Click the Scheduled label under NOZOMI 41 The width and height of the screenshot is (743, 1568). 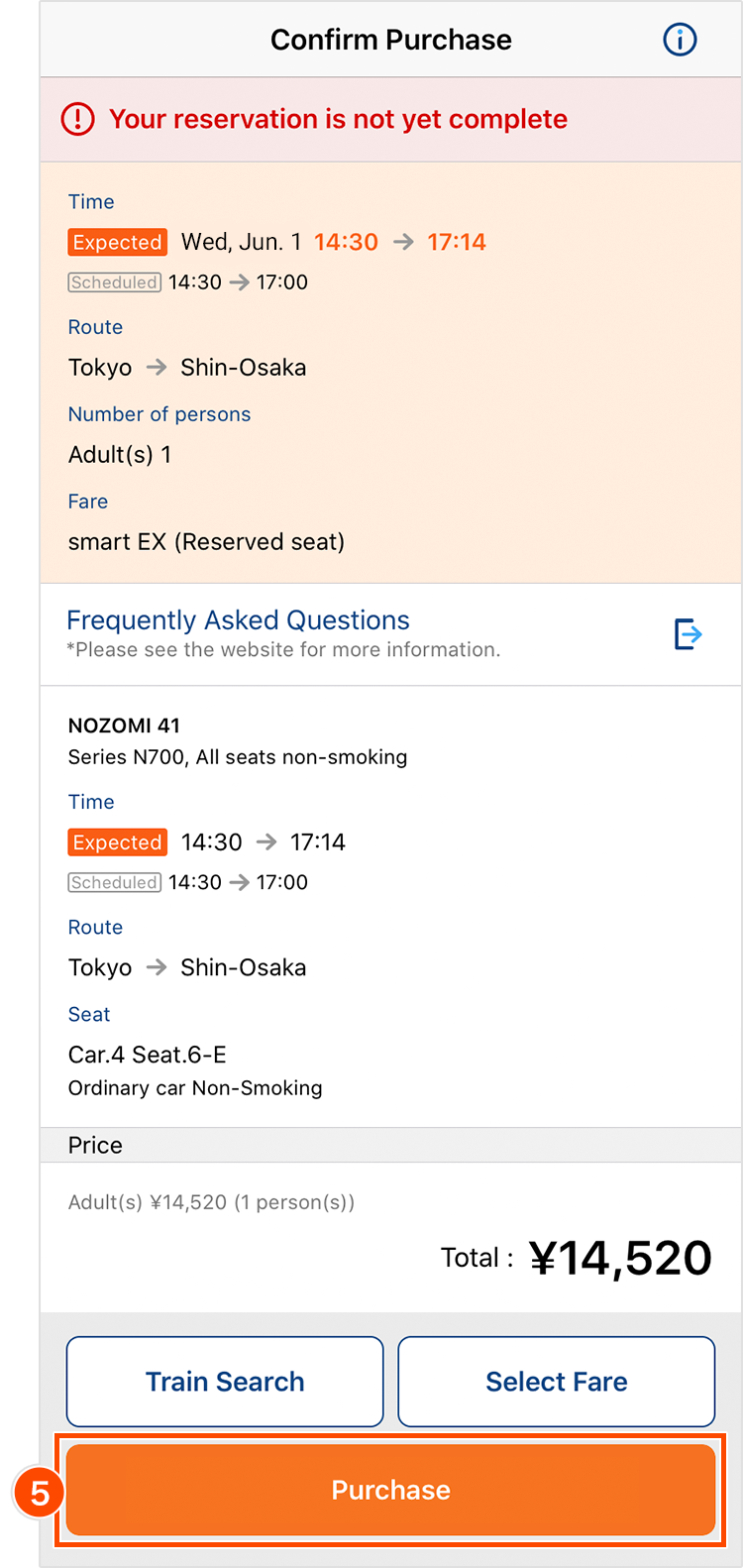tap(114, 882)
